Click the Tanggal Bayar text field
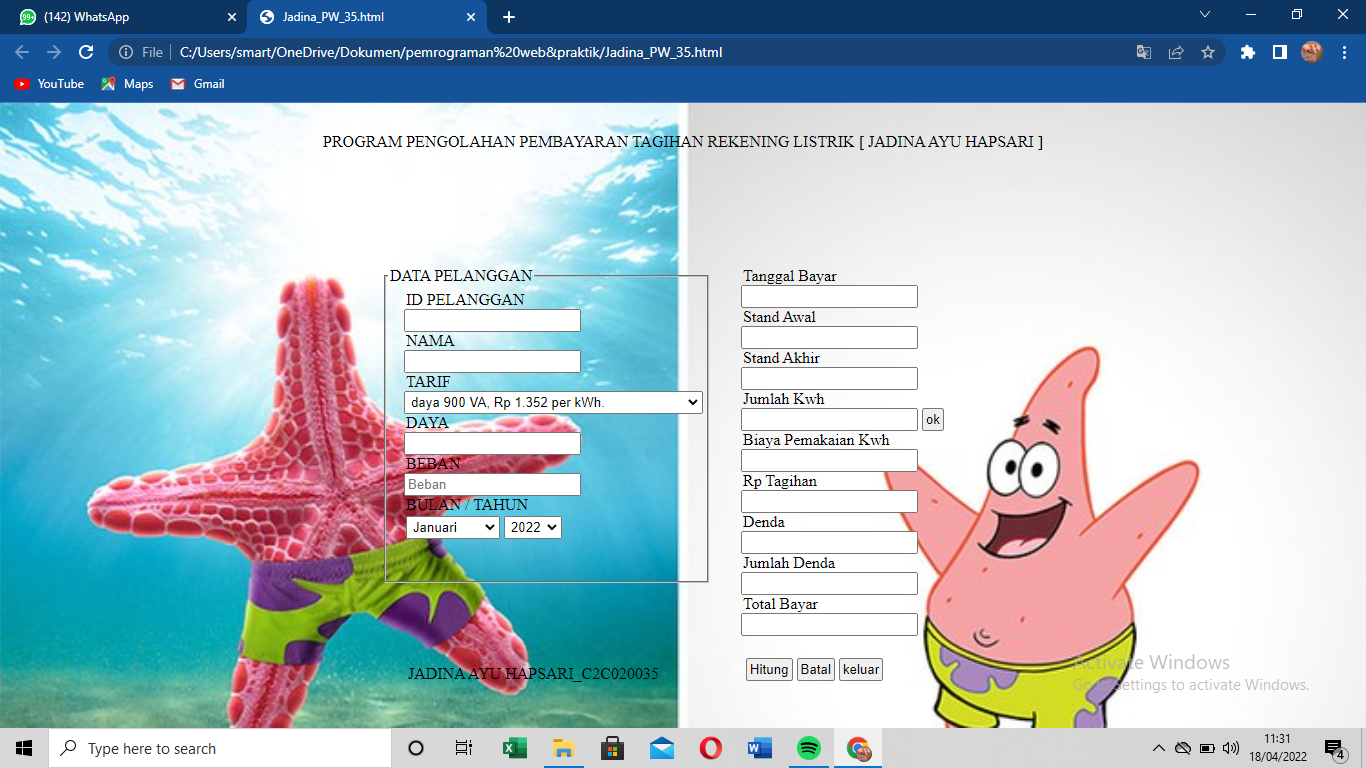The image size is (1366, 768). (829, 297)
